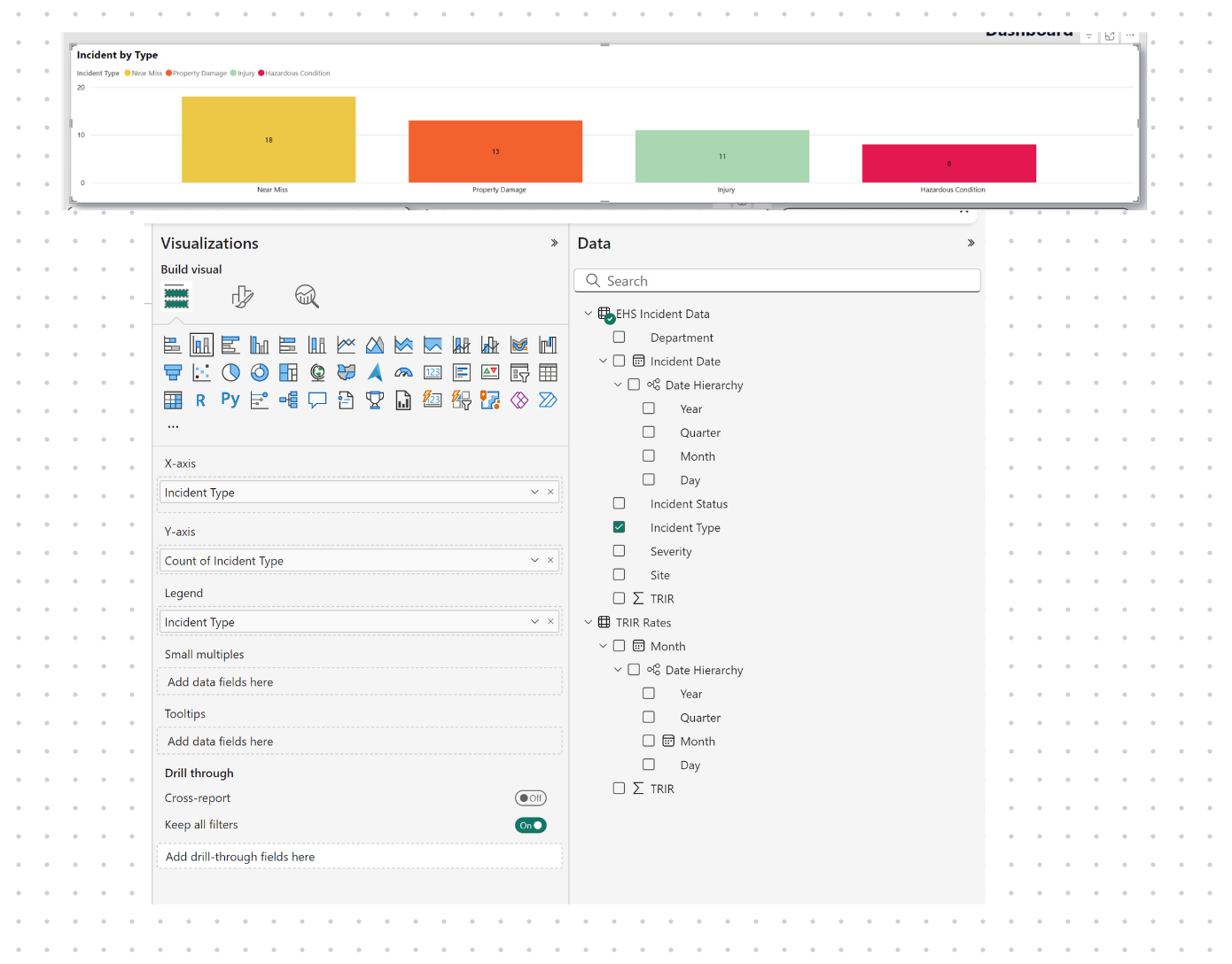Open the Analytics pane
This screenshot has height=964, width=1232.
pyautogui.click(x=307, y=296)
